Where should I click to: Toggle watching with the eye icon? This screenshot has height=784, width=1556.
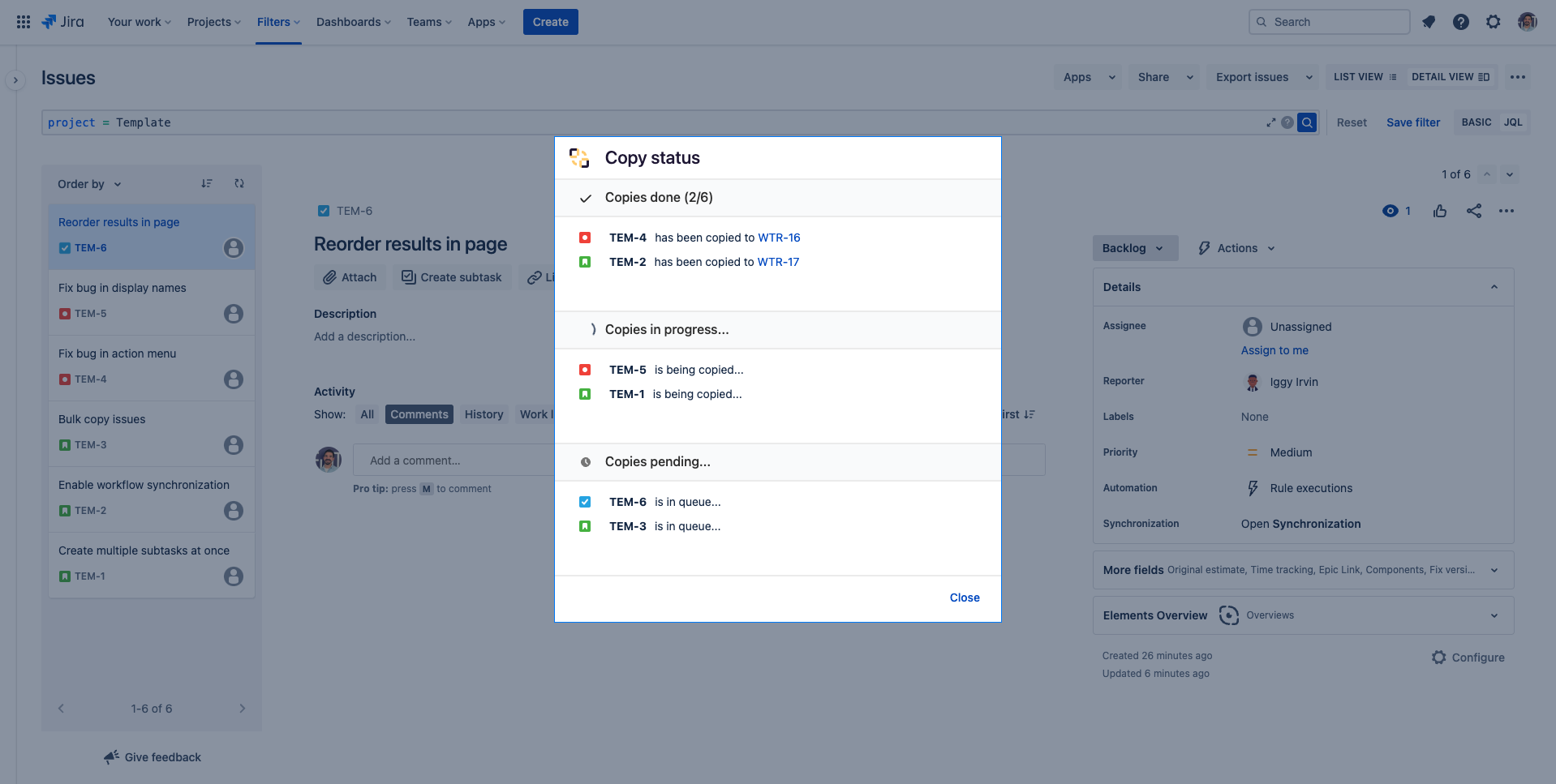point(1390,211)
